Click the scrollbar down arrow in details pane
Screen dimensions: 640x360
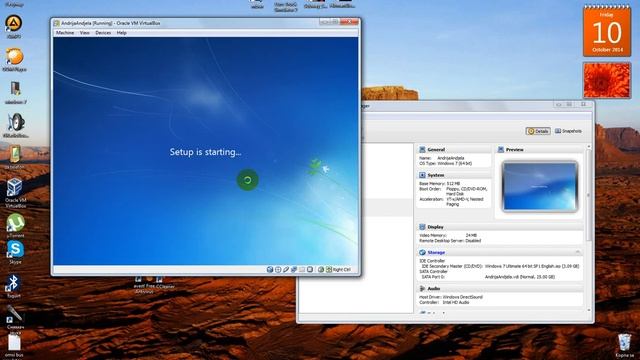pos(589,311)
